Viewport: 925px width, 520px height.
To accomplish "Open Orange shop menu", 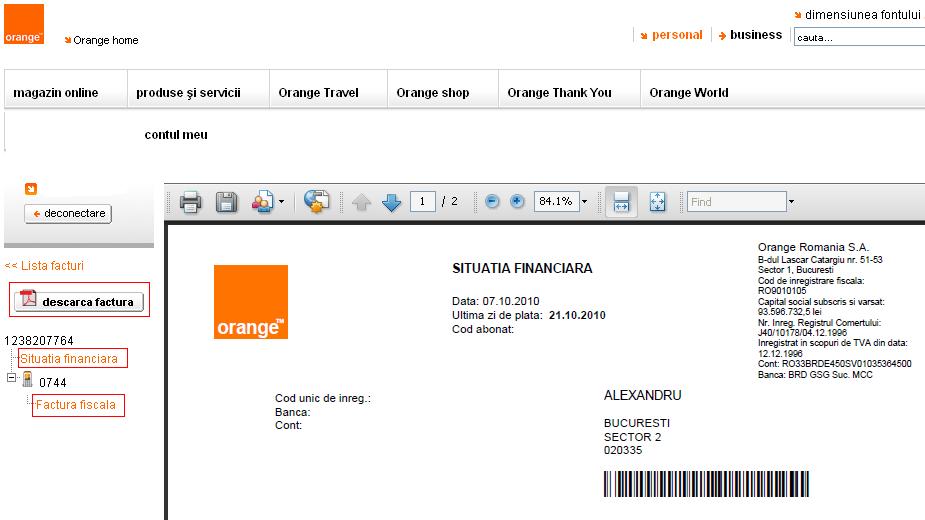I will (x=433, y=93).
